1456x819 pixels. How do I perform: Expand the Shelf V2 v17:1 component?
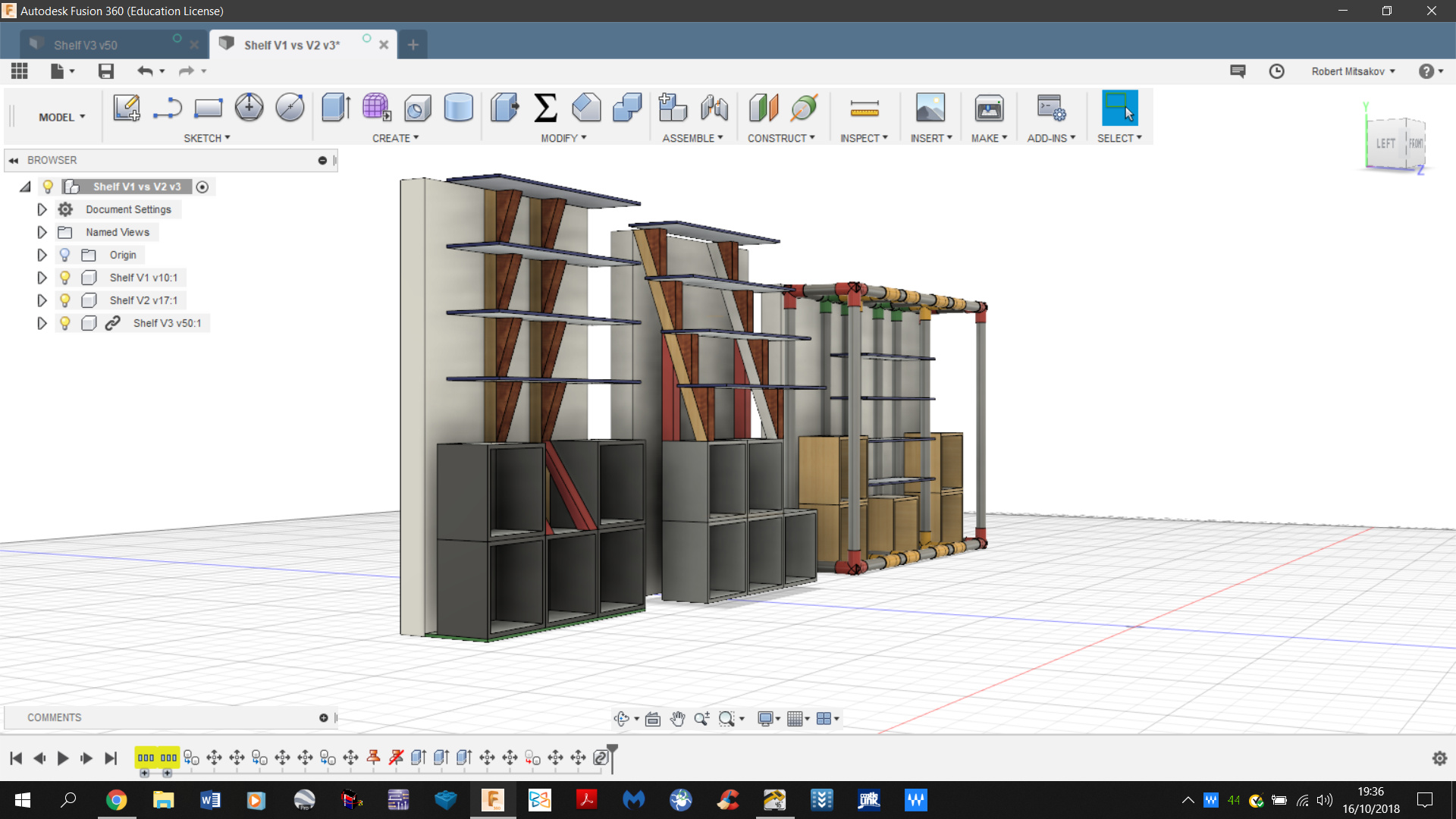(42, 300)
